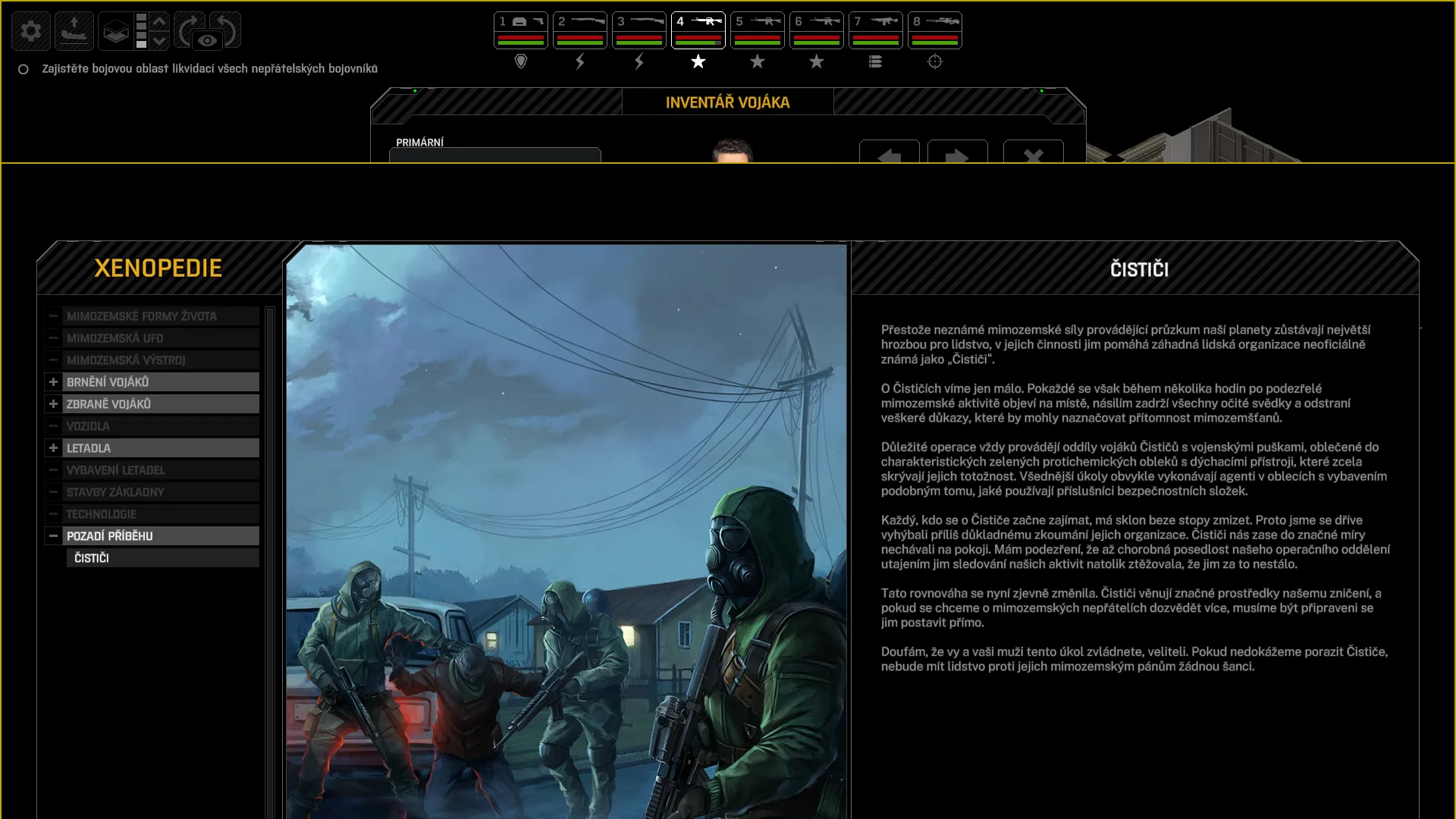Screen dimensions: 1456x819
Task: Select soldier slot 7
Action: (876, 30)
